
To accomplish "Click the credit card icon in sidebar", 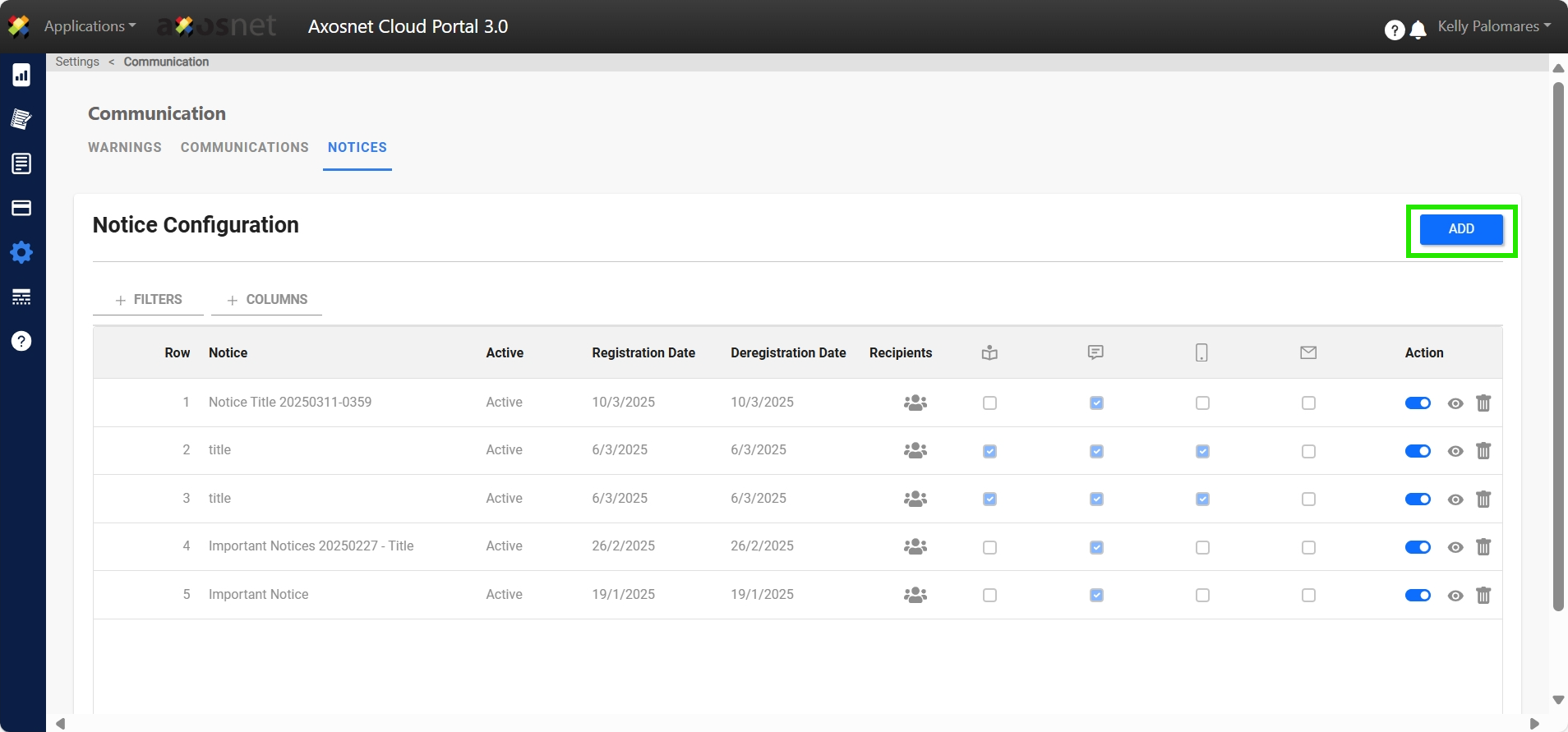I will pos(21,208).
